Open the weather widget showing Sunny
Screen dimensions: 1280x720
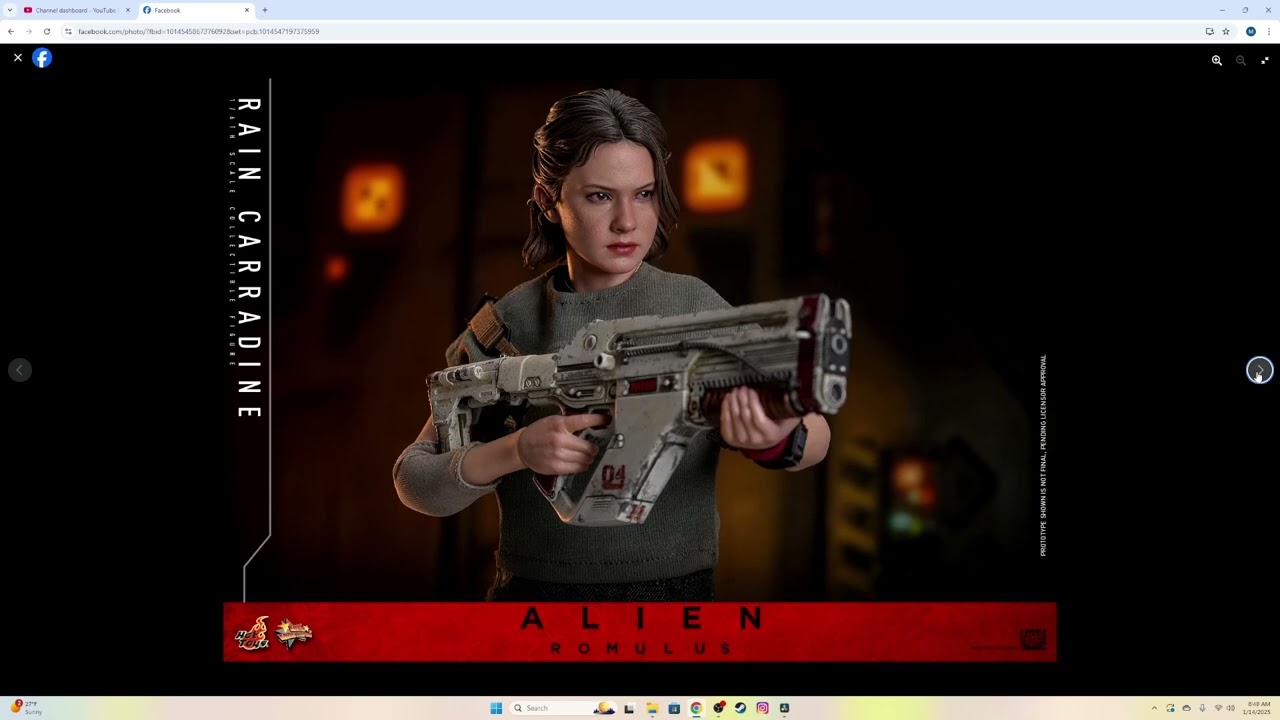point(27,708)
